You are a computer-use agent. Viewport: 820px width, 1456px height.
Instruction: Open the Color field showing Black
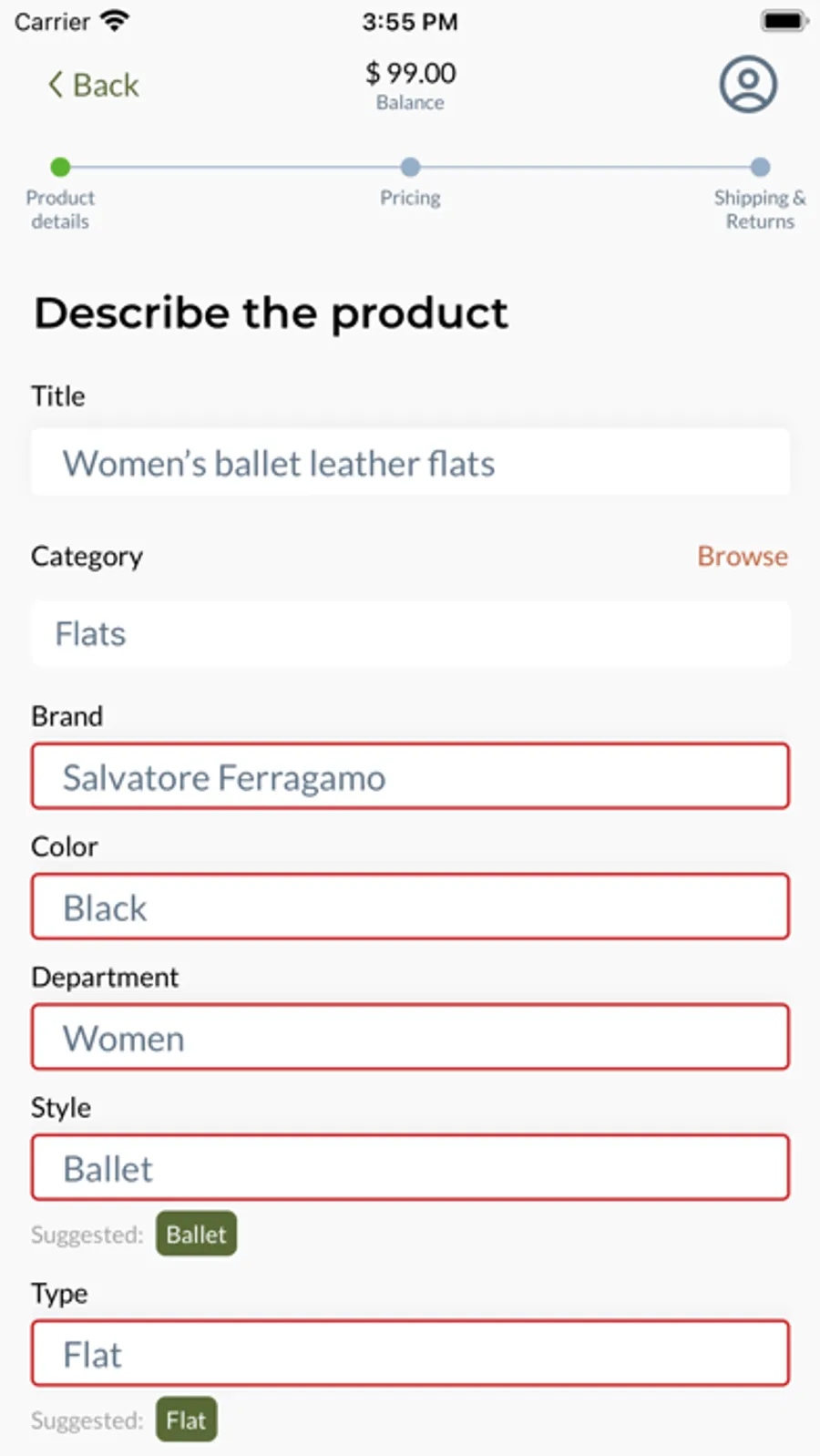[410, 907]
